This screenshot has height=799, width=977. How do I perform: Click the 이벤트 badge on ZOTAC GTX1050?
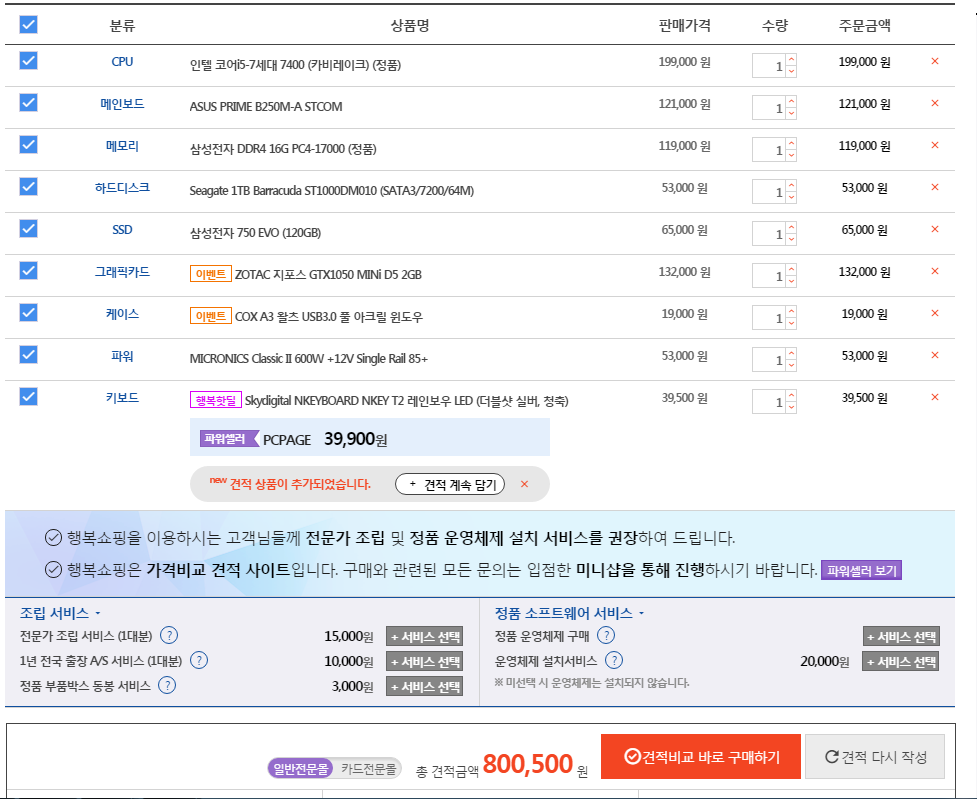211,274
